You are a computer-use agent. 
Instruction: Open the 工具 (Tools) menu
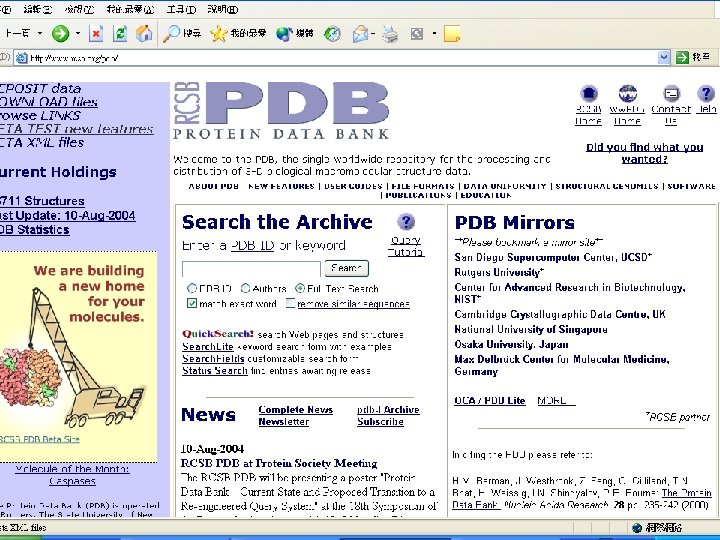coord(181,9)
